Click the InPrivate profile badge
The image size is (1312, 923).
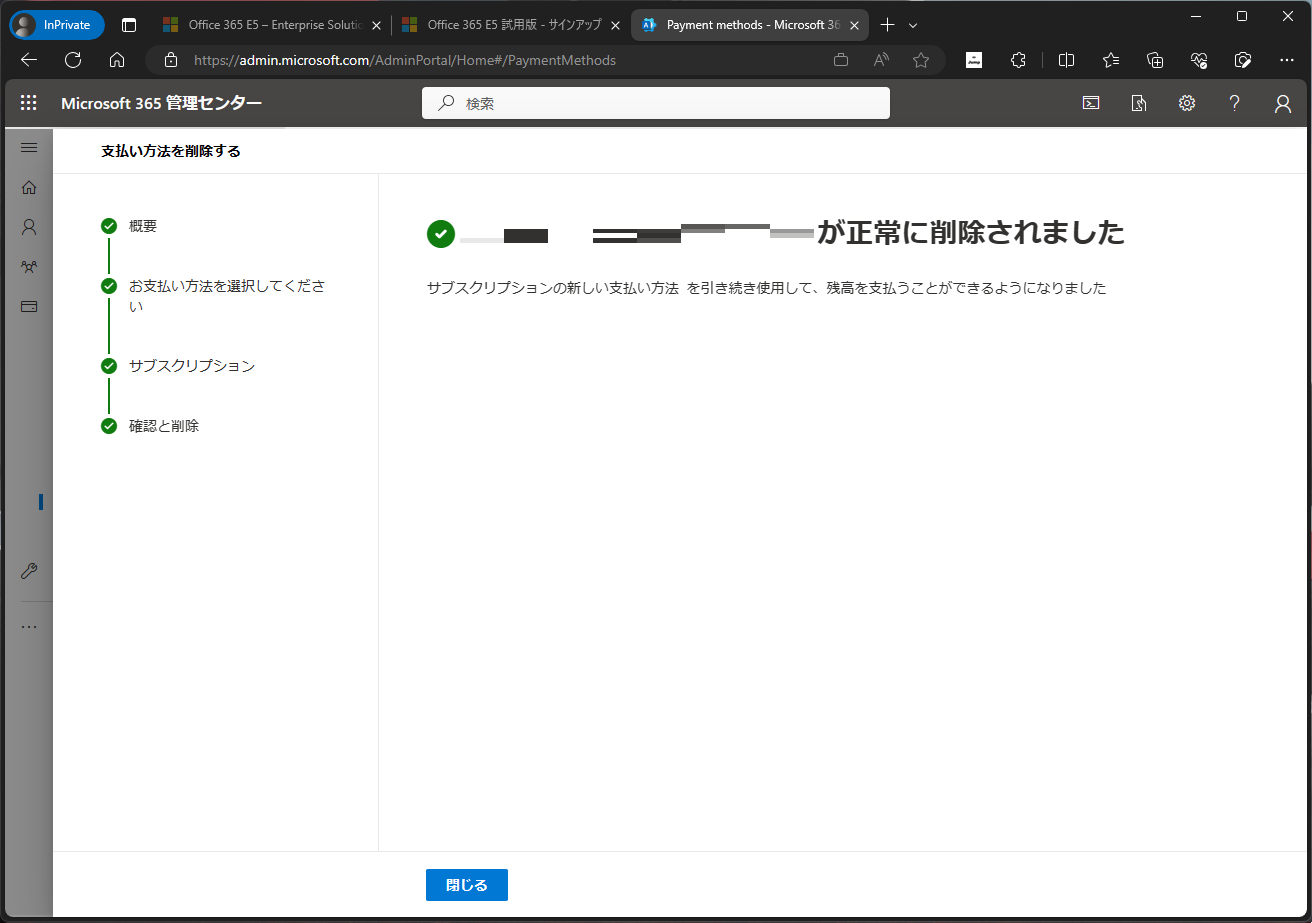point(56,25)
